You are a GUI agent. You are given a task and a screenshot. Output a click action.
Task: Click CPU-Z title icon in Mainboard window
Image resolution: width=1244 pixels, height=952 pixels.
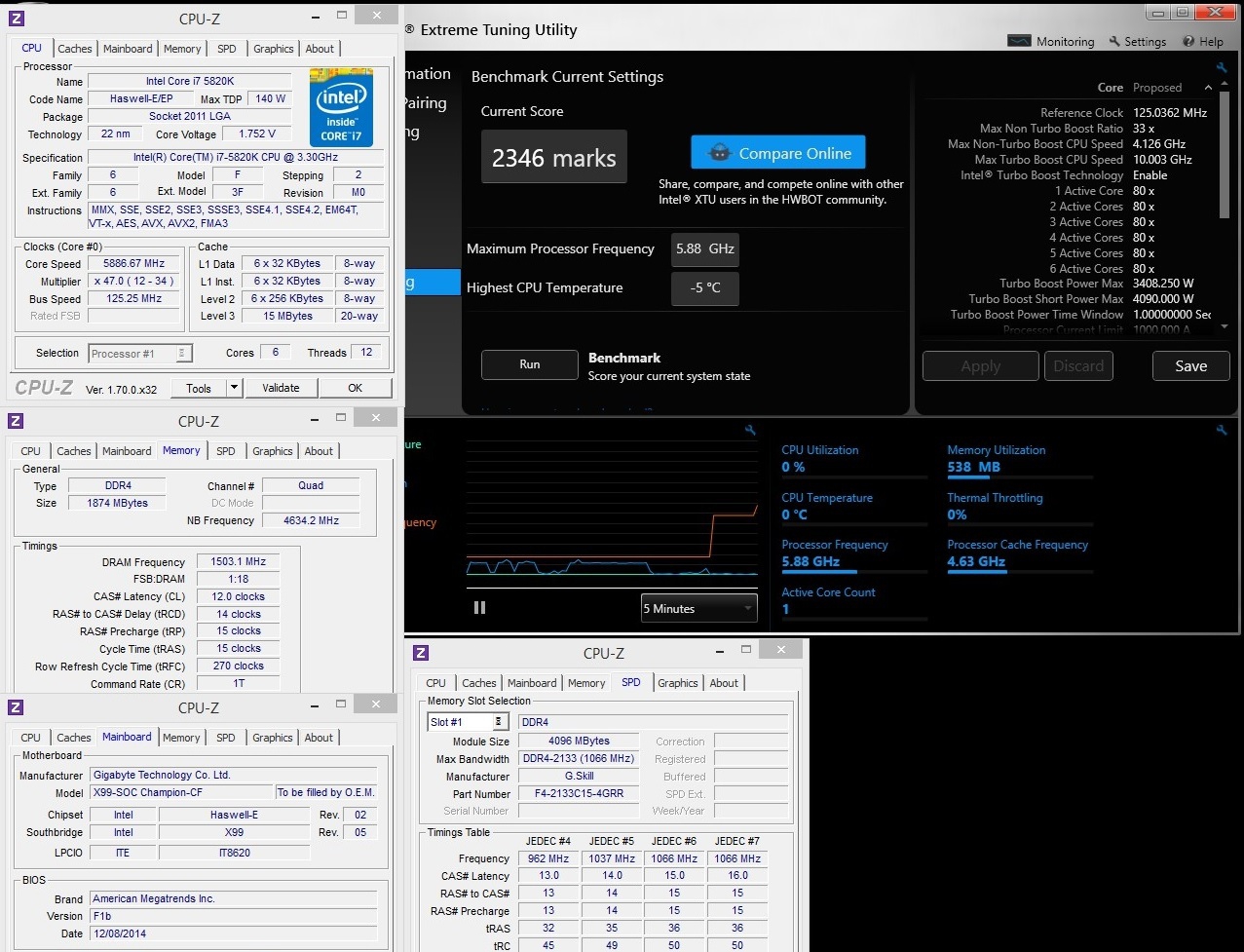16,707
